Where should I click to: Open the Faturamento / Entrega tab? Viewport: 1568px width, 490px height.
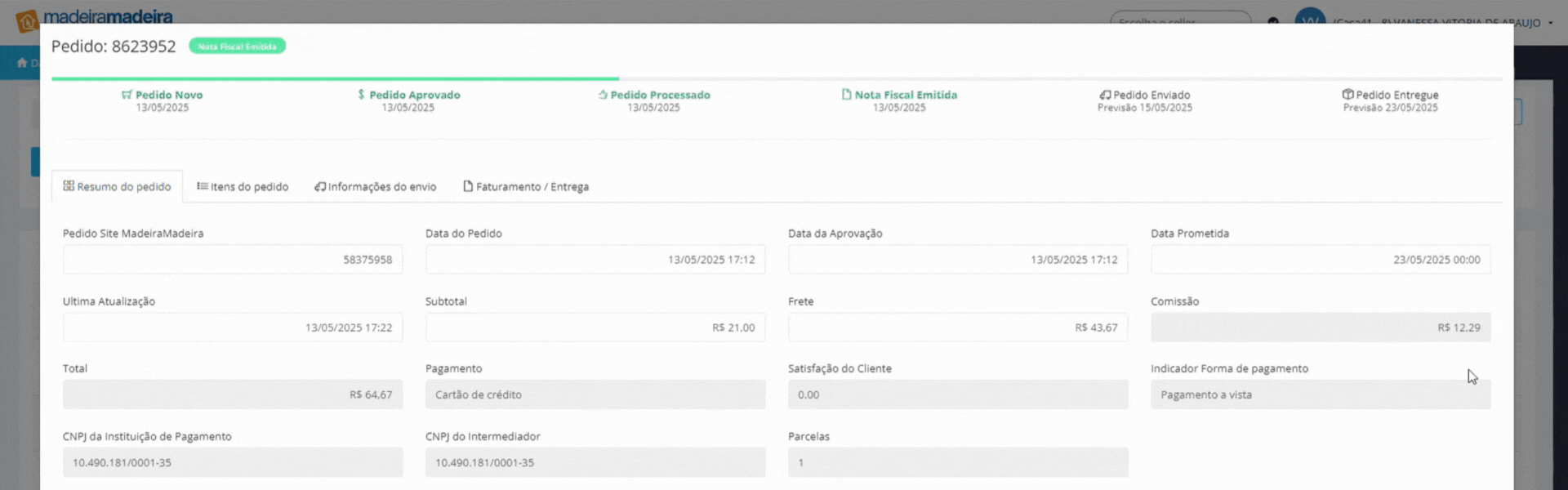coord(526,187)
